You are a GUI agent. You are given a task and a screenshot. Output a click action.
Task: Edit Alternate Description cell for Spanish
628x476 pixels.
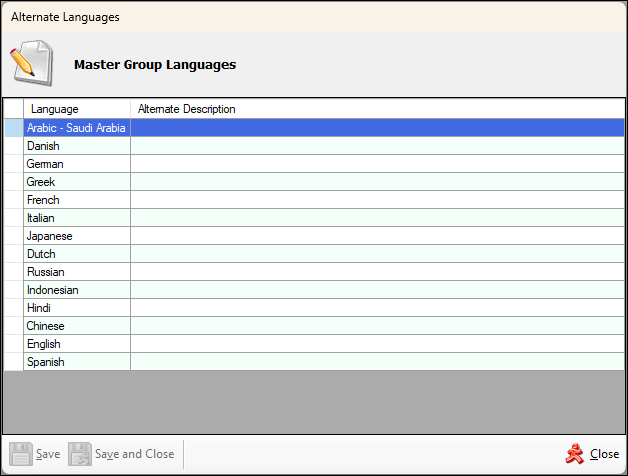point(377,362)
